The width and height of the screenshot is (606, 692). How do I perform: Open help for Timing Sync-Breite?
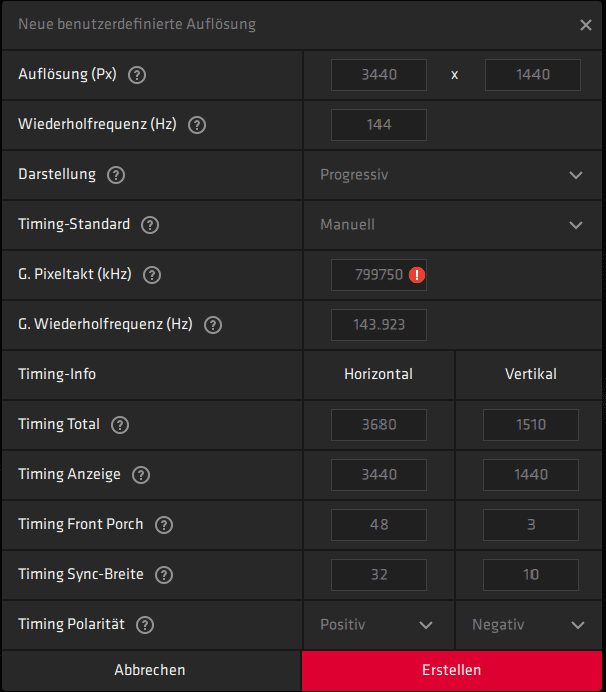(x=164, y=575)
